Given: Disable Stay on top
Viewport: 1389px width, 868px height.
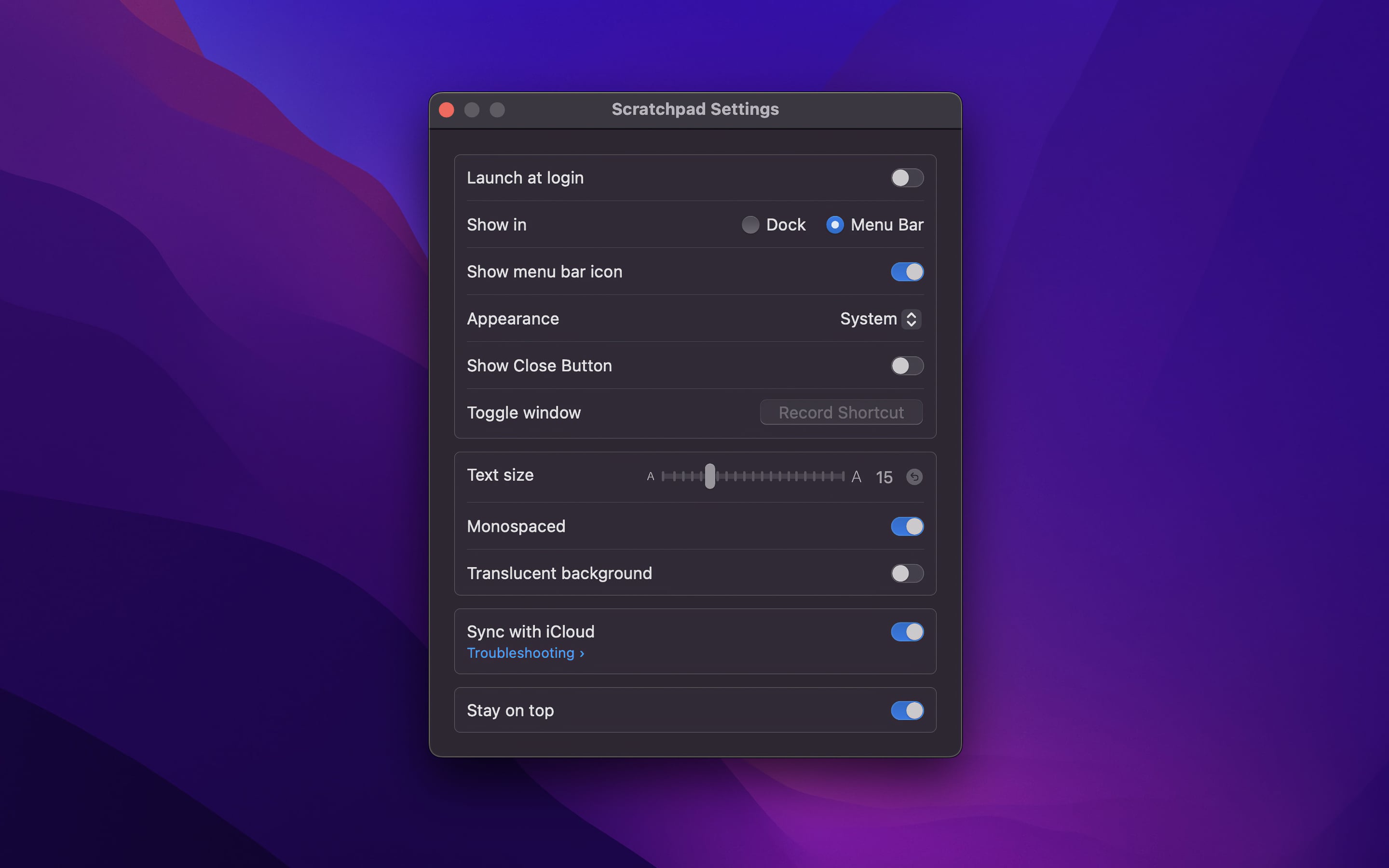Looking at the screenshot, I should (x=907, y=710).
